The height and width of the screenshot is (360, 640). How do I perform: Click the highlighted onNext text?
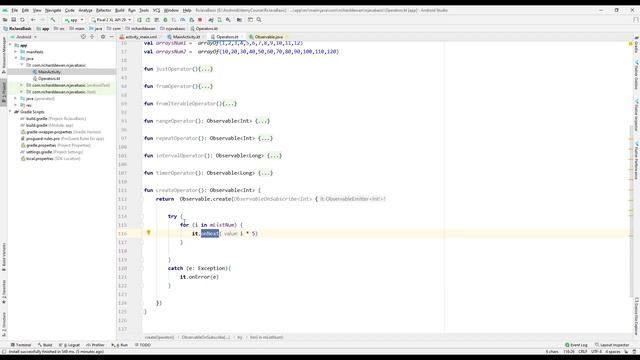[x=210, y=233]
